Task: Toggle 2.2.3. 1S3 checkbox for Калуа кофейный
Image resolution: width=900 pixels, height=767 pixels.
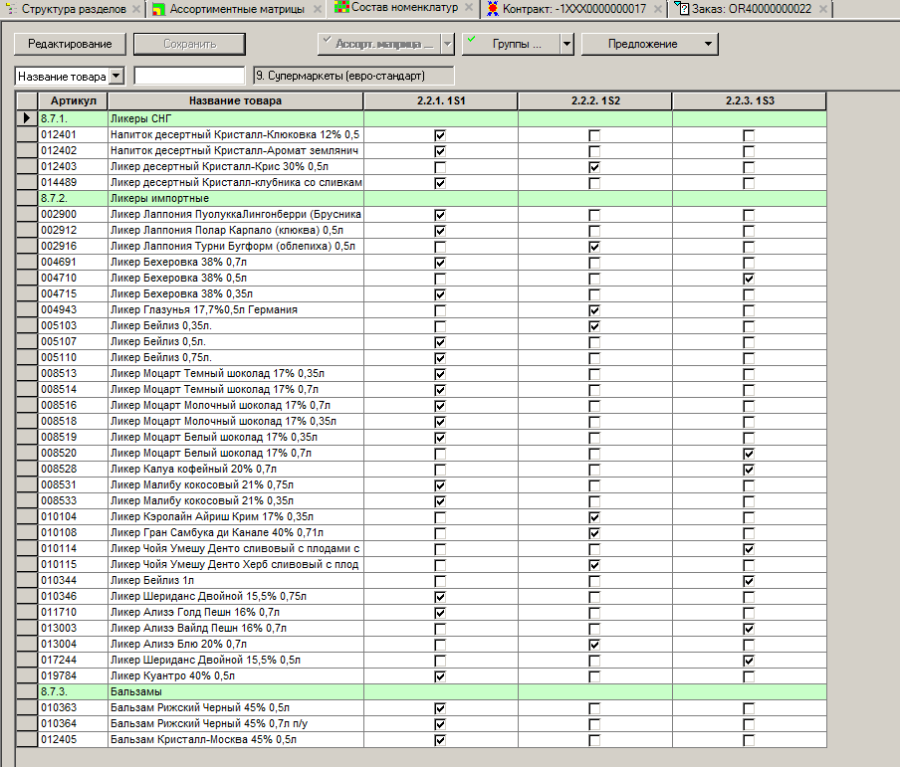Action: [748, 470]
